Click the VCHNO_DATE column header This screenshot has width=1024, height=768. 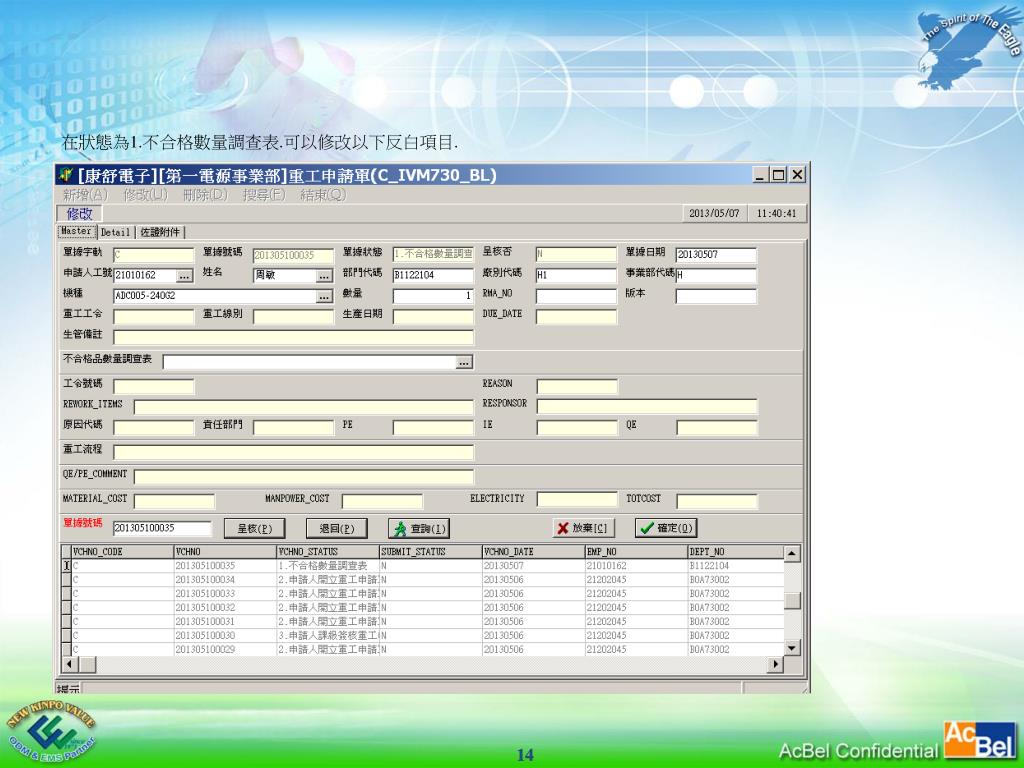tap(534, 552)
